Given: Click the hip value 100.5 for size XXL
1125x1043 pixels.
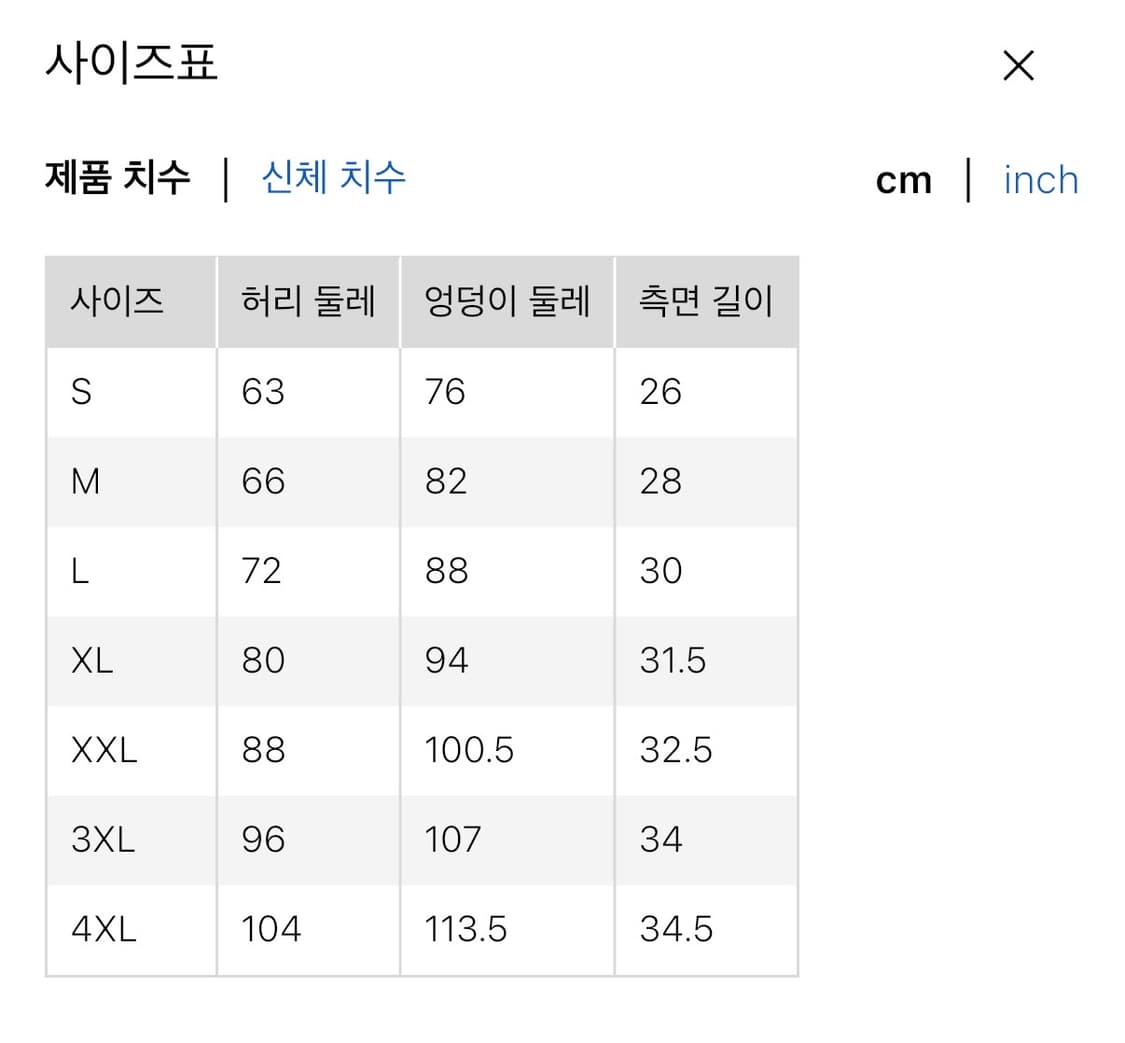Looking at the screenshot, I should click(469, 750).
